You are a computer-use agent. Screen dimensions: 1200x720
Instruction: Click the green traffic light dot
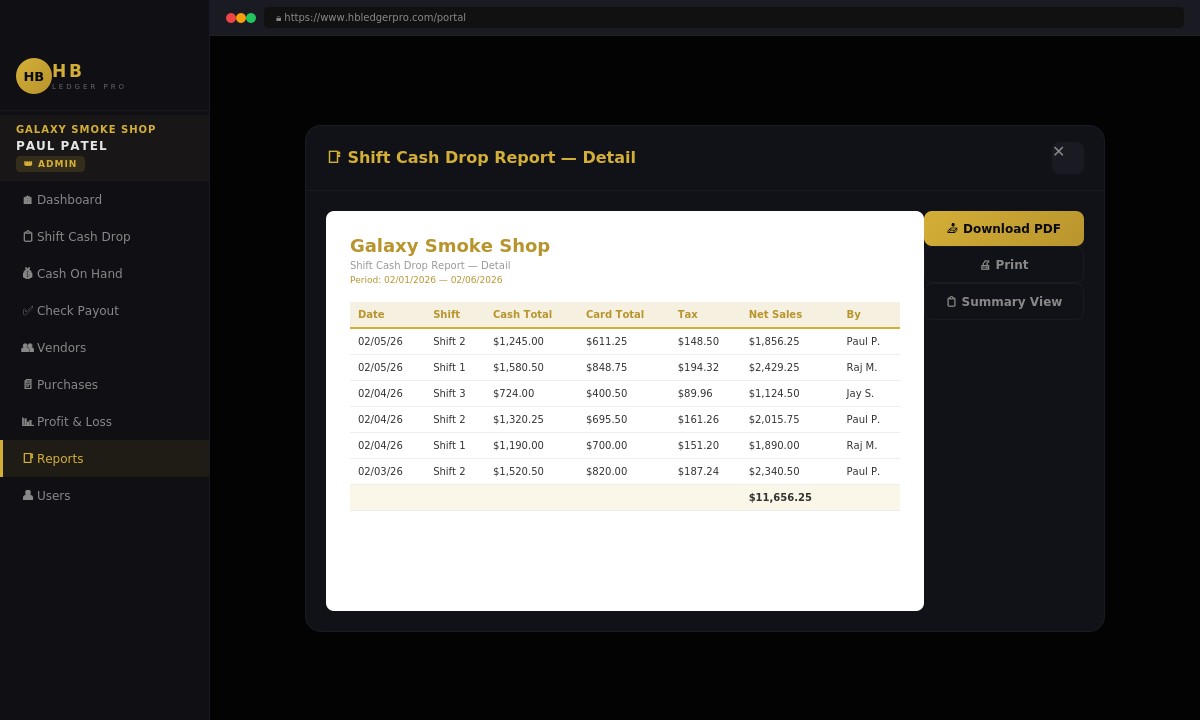point(249,17)
